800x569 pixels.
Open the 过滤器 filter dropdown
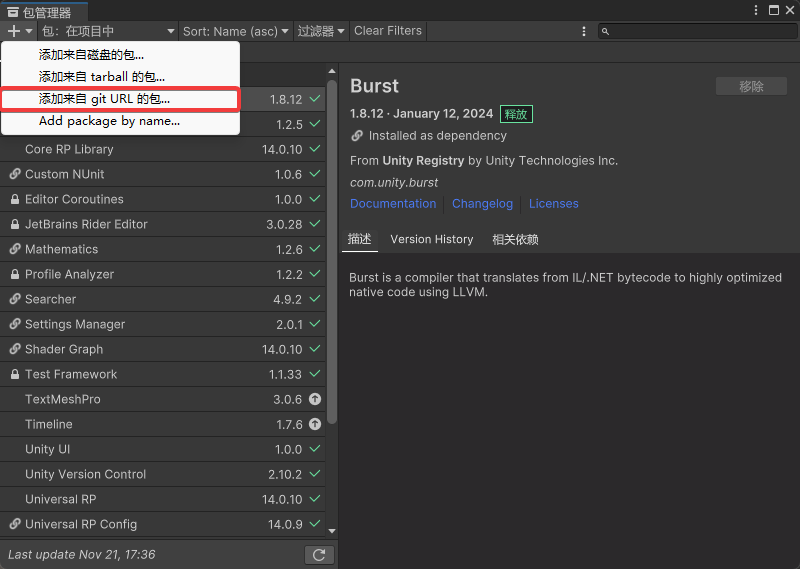[320, 31]
